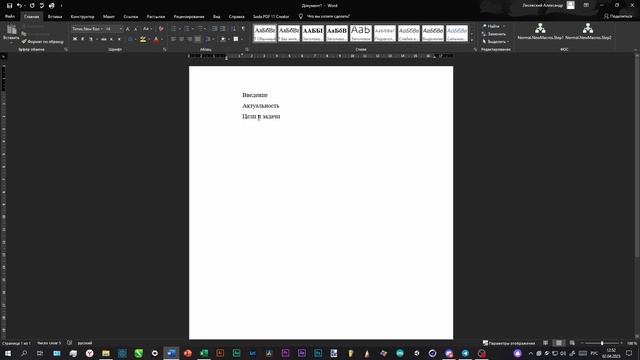Apply yellow text highlight color
The height and width of the screenshot is (360, 640).
click(143, 39)
